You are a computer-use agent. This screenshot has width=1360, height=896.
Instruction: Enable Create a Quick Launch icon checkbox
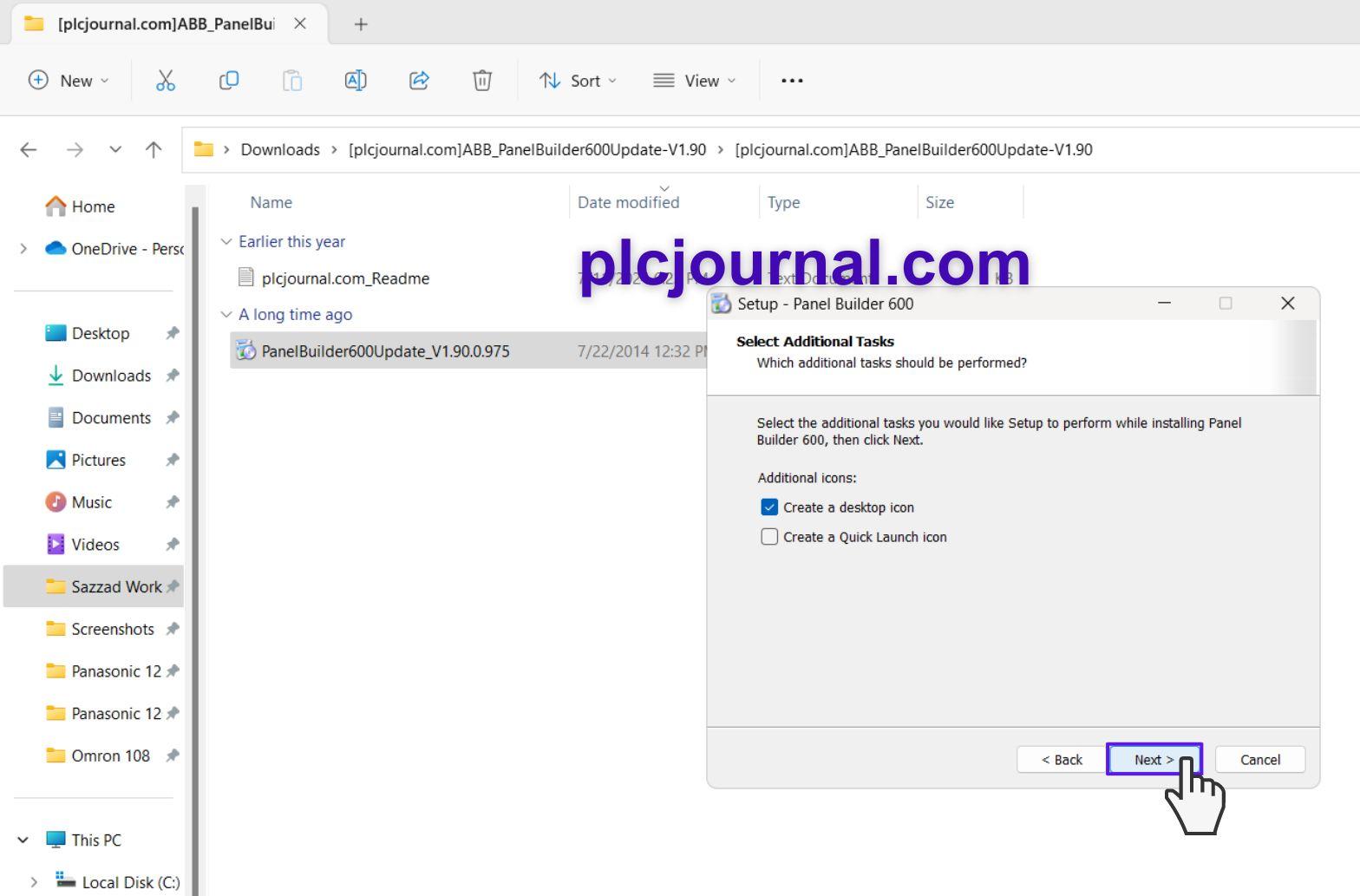(769, 537)
